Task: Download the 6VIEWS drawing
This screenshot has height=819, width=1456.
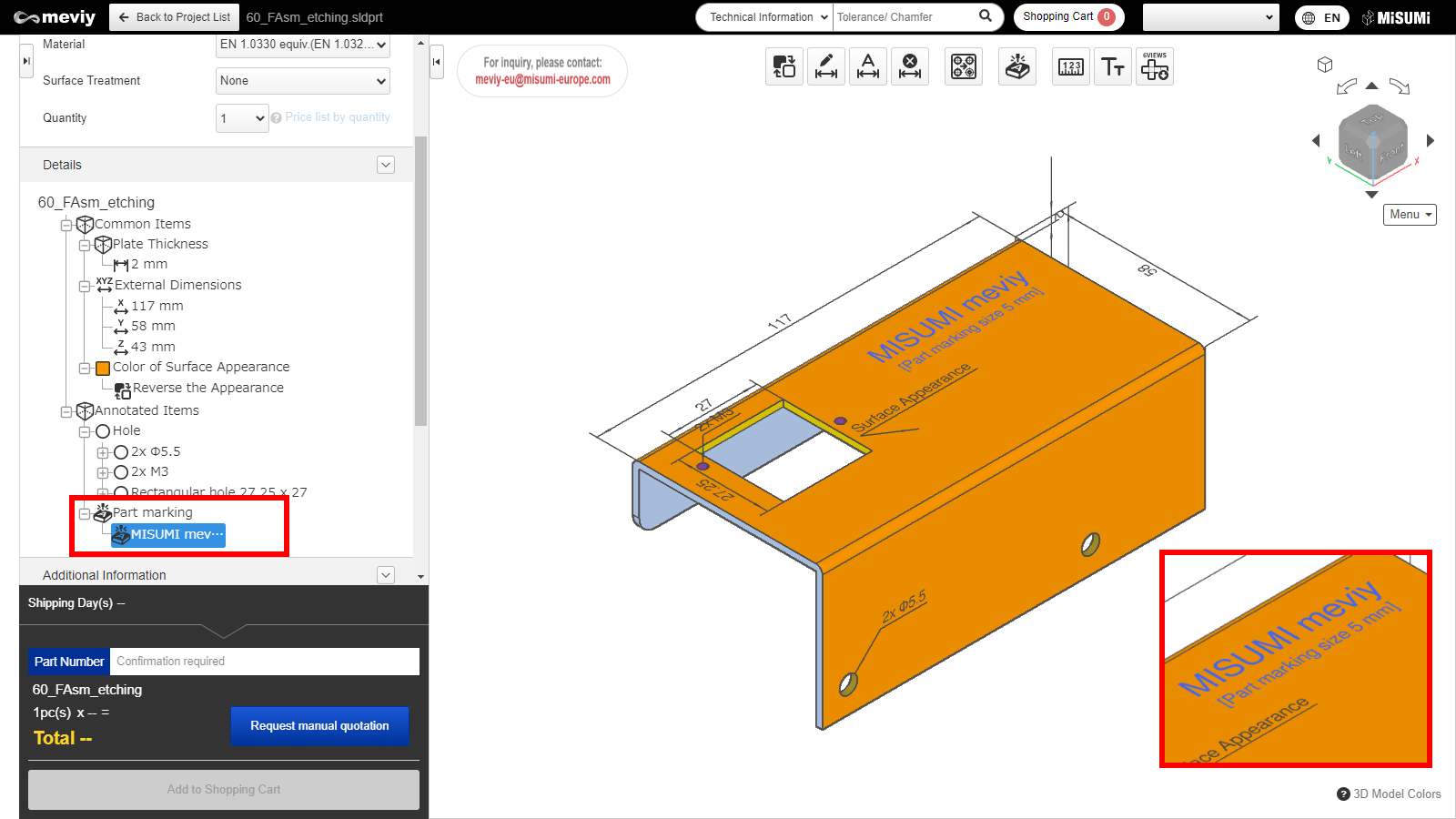Action: [x=1155, y=66]
